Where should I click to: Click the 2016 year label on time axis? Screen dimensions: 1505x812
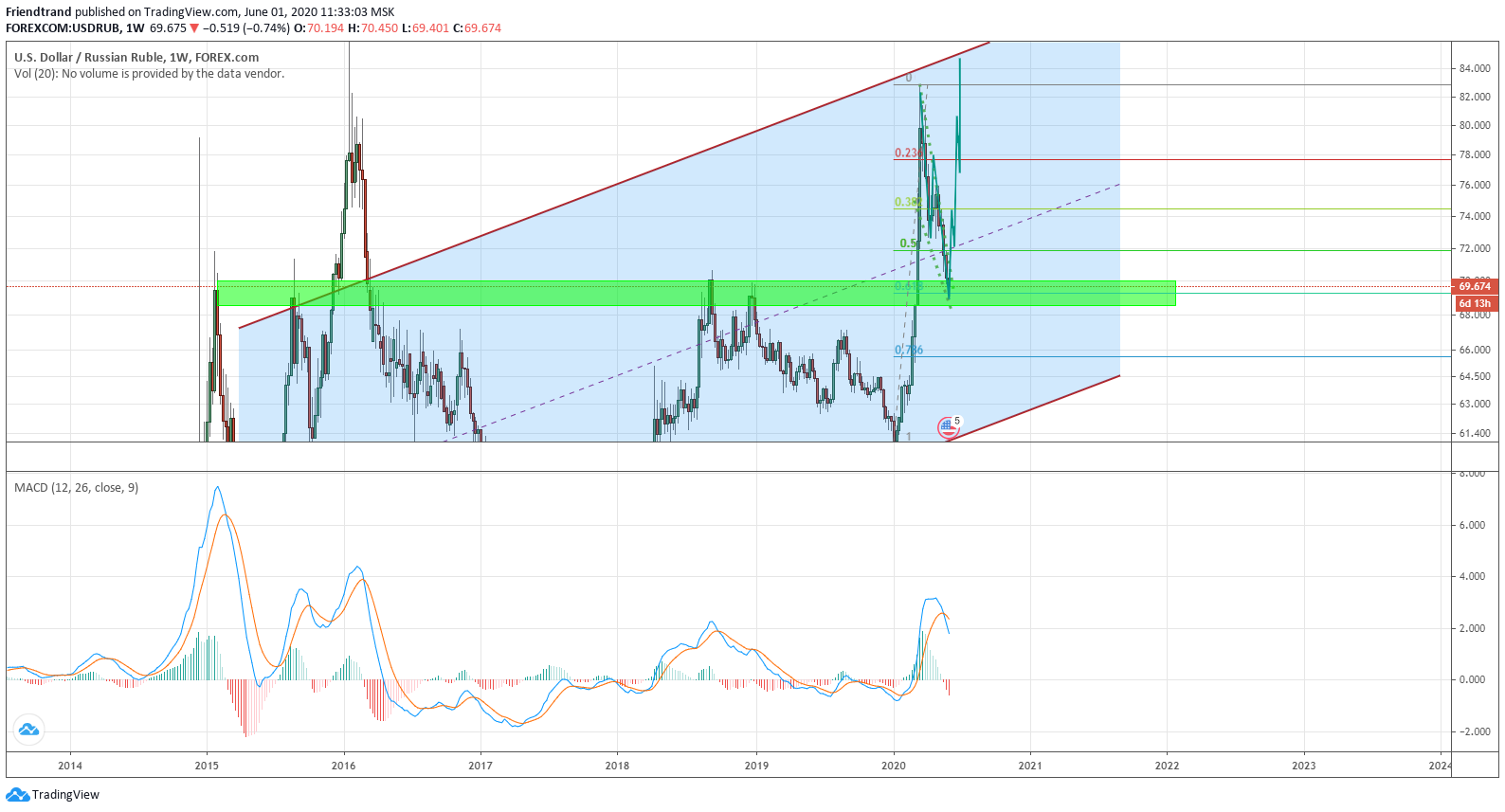coord(343,766)
